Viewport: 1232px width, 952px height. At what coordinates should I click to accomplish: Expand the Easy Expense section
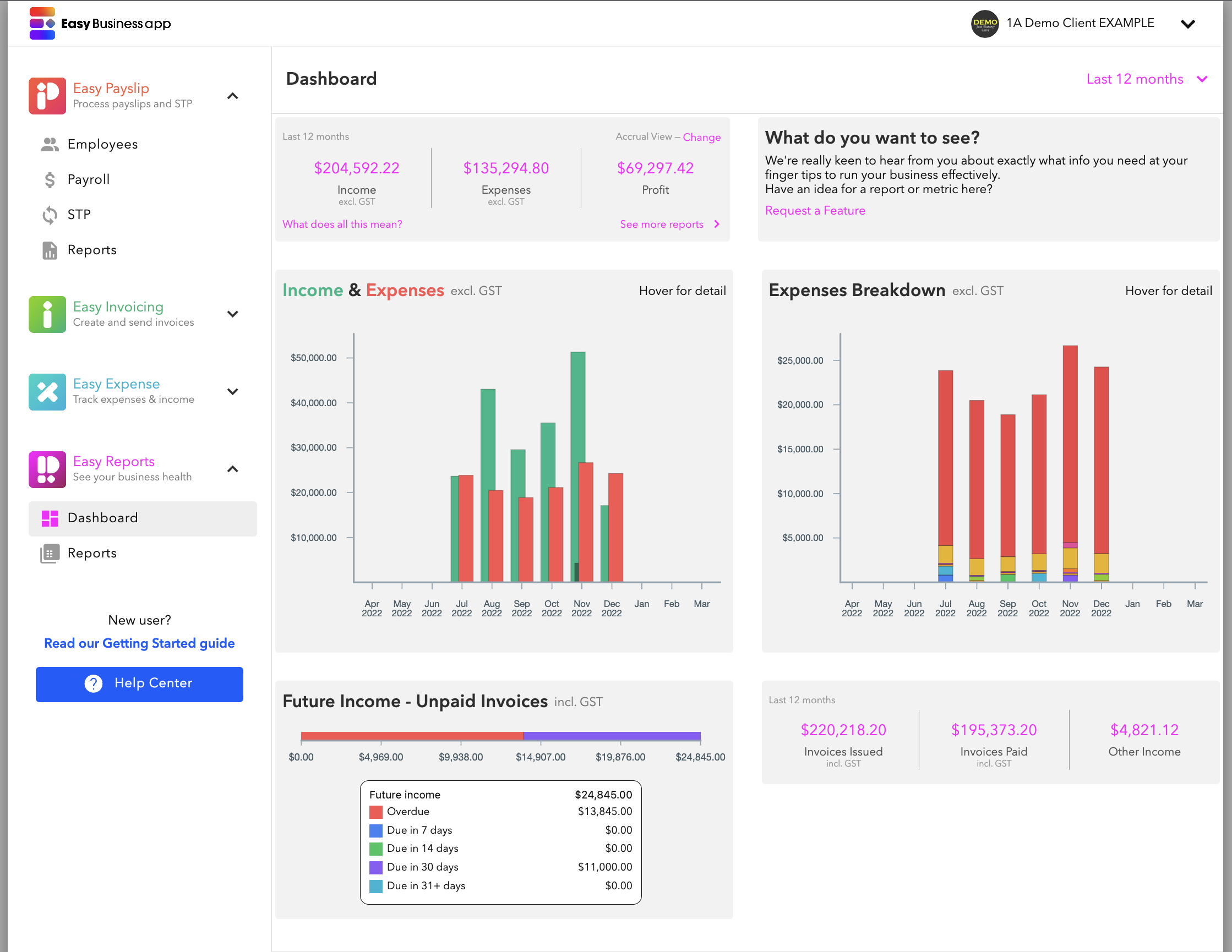232,391
